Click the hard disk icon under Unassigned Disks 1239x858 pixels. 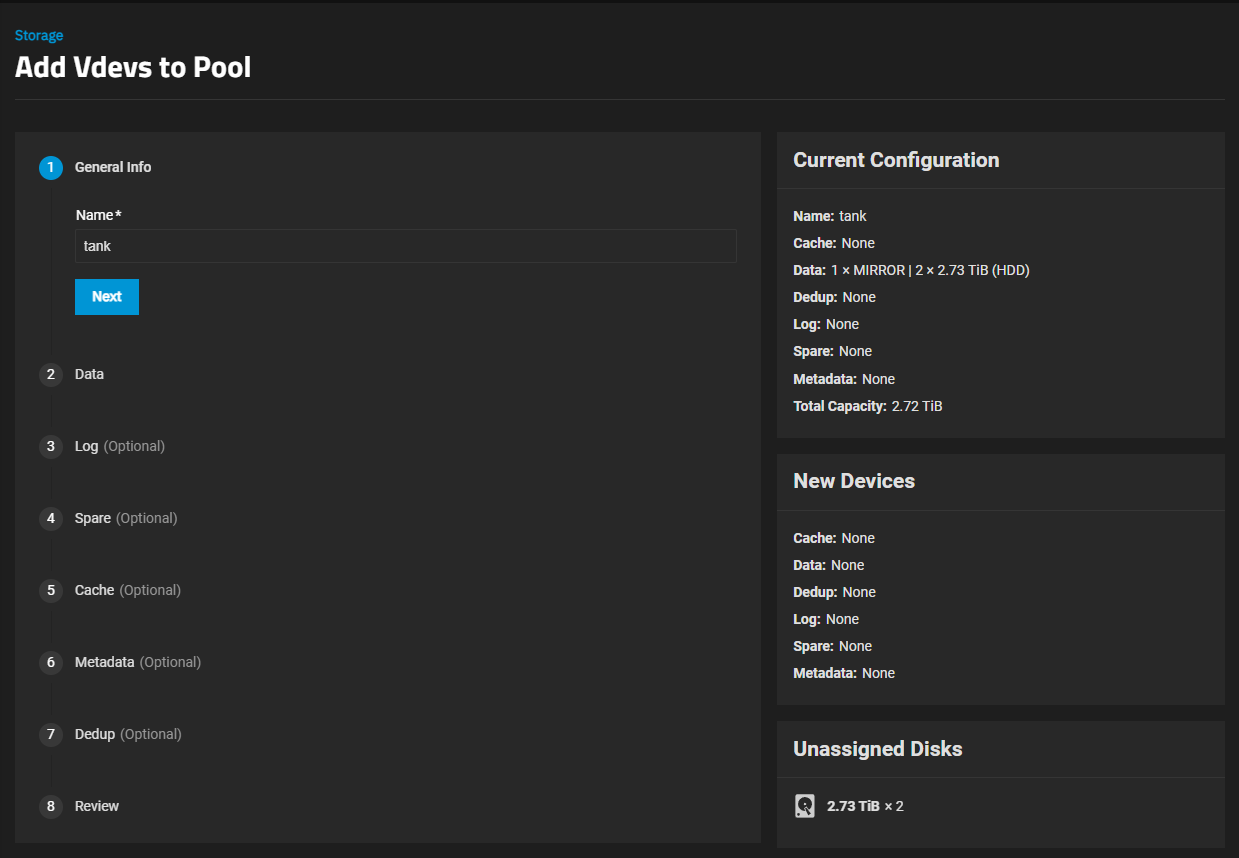[x=805, y=806]
